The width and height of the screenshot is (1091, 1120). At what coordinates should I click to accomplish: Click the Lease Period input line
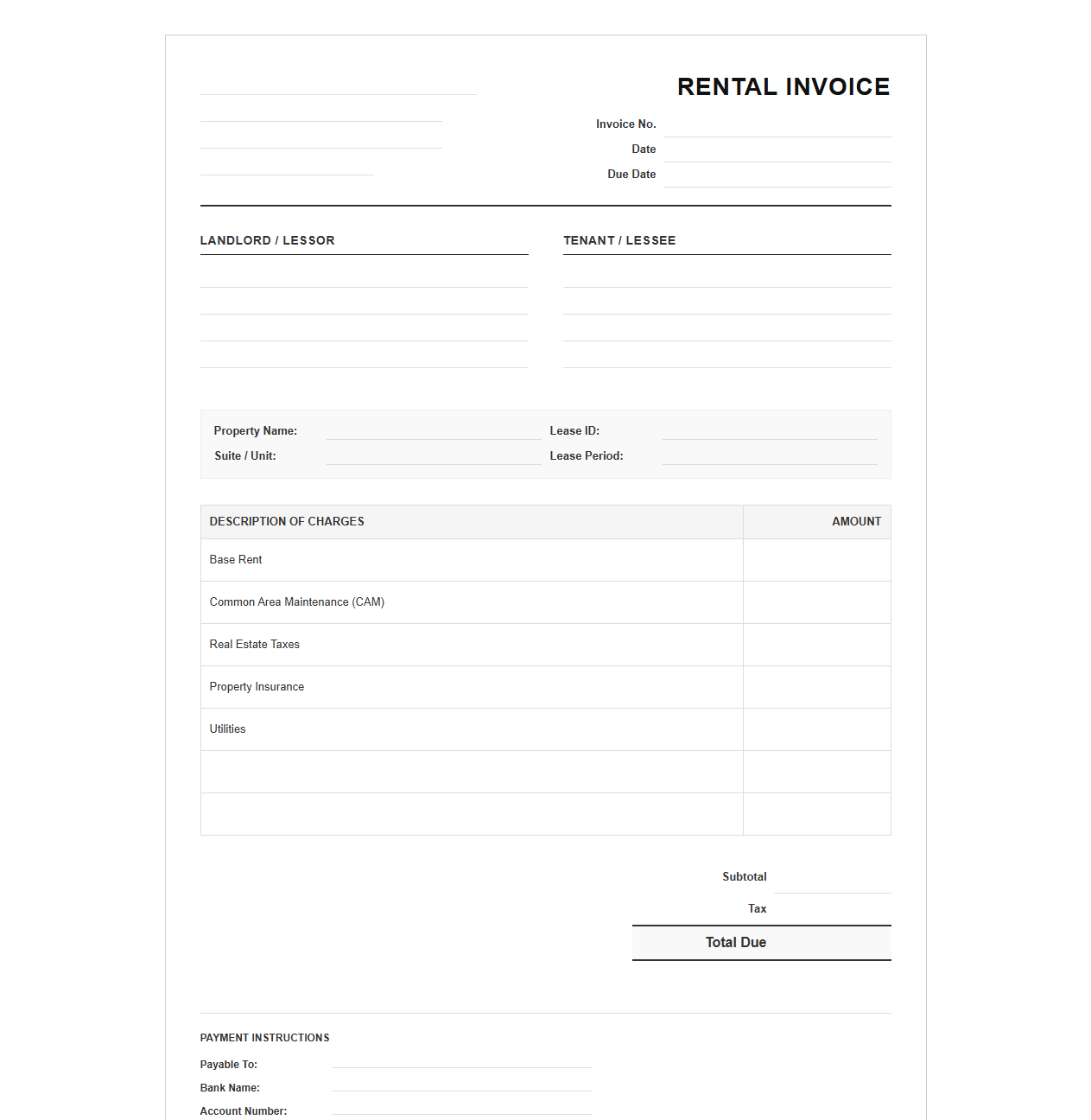(x=770, y=455)
